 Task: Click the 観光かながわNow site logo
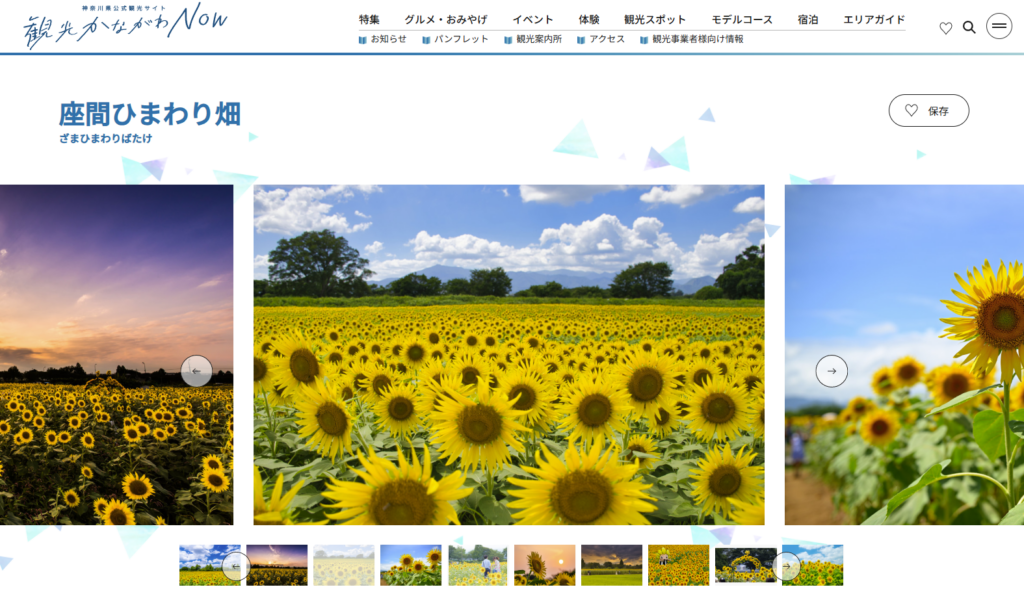coord(125,27)
